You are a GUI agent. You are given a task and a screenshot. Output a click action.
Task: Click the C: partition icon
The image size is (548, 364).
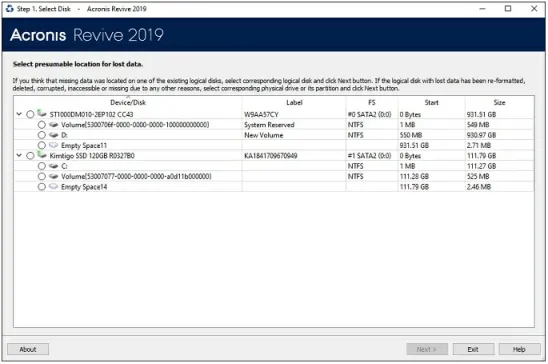(x=53, y=166)
